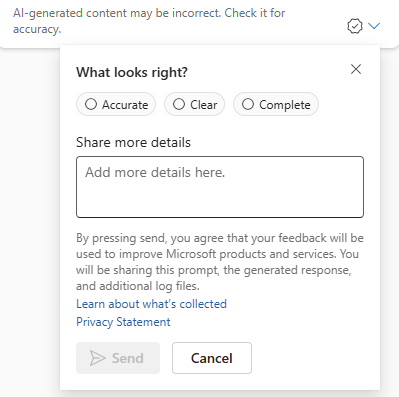Select the Accurate option
The image size is (399, 397).
[116, 104]
